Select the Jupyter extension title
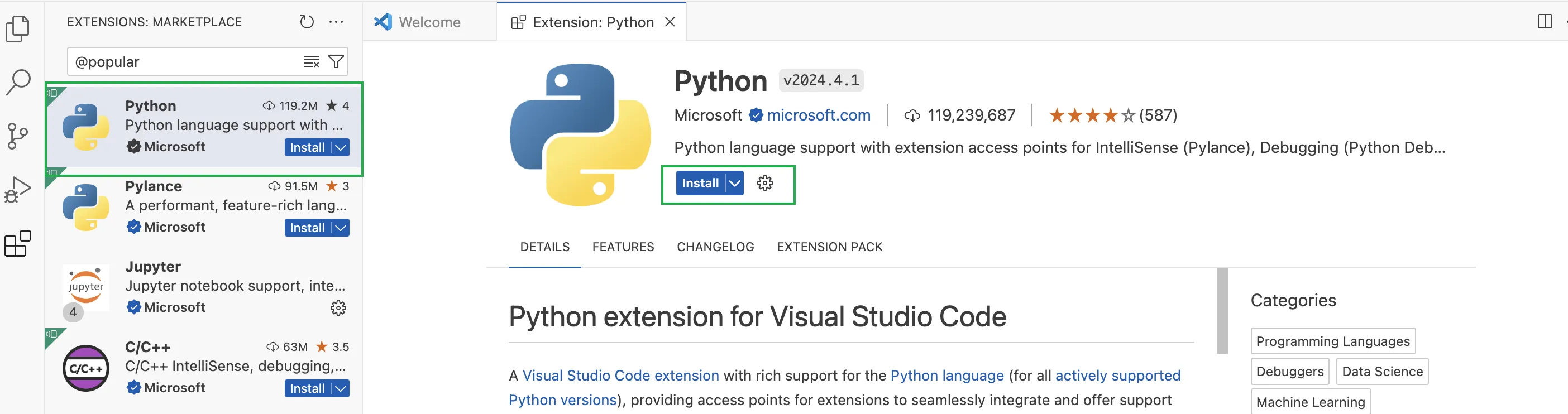1568x414 pixels. 153,266
